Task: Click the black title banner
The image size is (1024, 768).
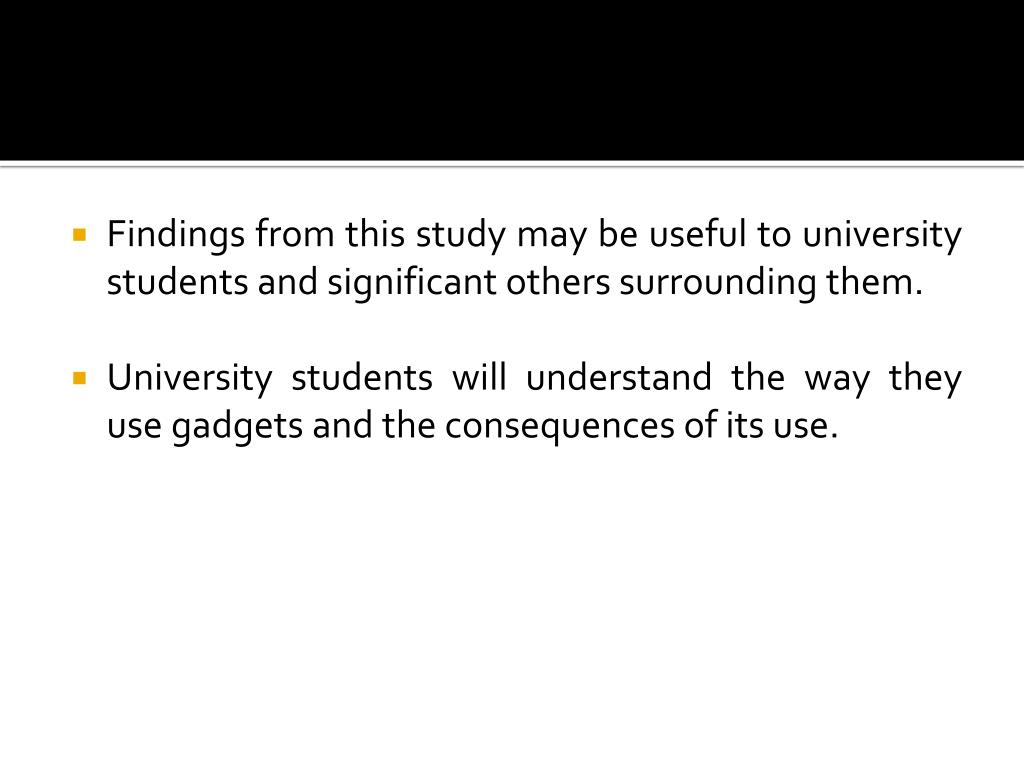Action: [512, 80]
